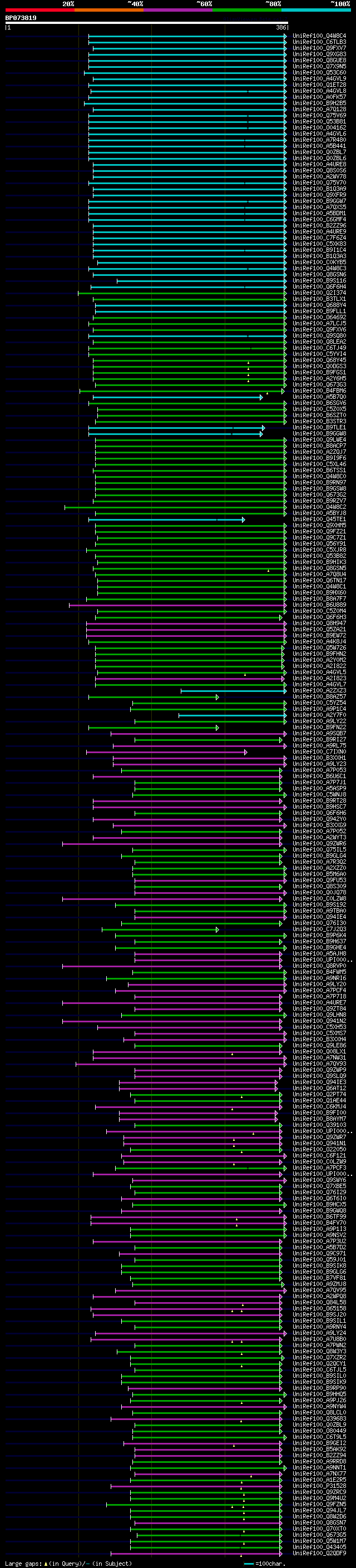Pick the UniRef100_Q9M4U2 row label
Viewport: 356px width, 1568px height.
319,1498
